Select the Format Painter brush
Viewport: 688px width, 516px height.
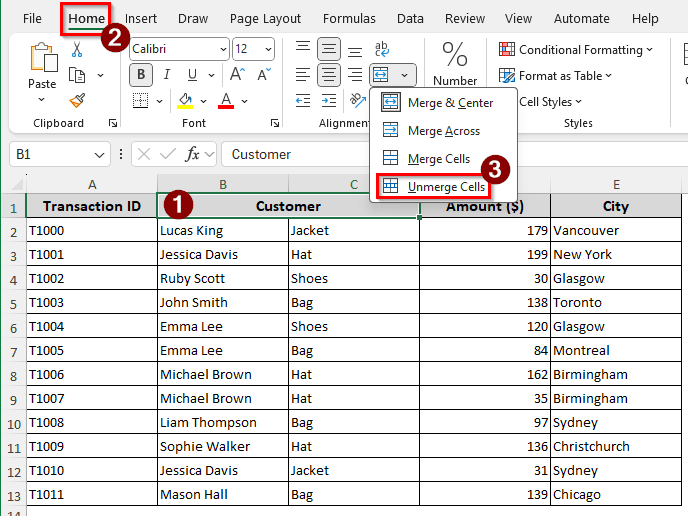(77, 100)
